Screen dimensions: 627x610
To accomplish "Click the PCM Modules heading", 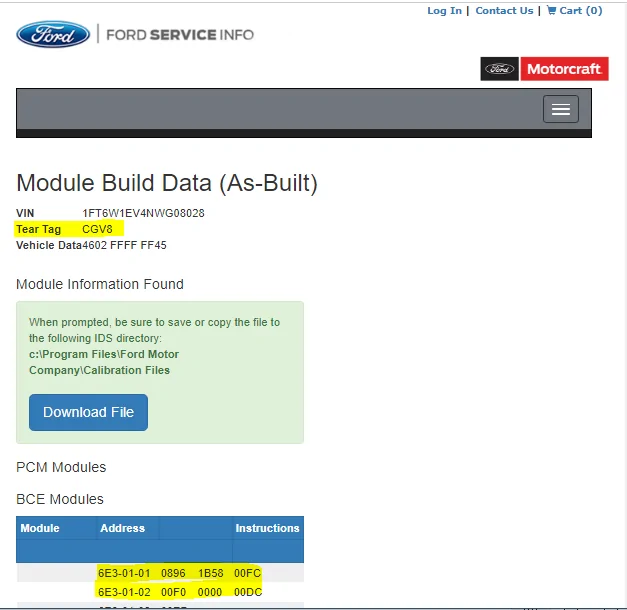I will pos(61,467).
